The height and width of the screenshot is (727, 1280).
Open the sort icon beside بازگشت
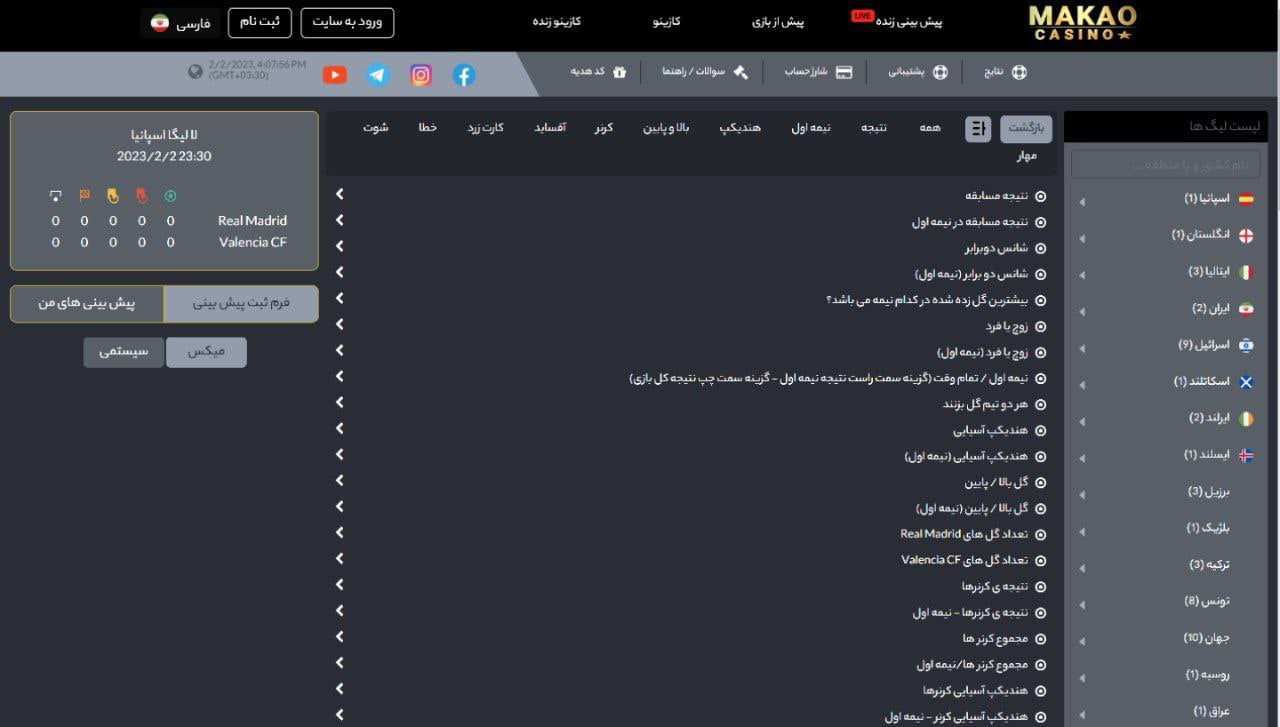[977, 129]
